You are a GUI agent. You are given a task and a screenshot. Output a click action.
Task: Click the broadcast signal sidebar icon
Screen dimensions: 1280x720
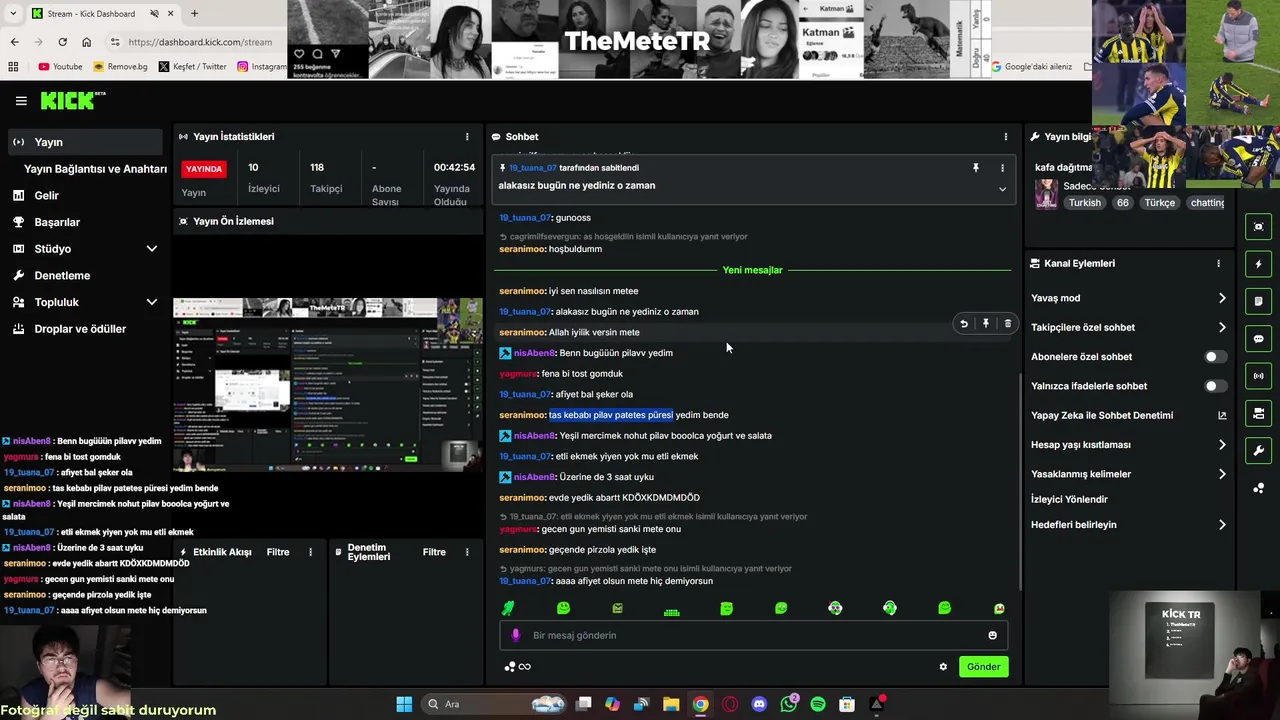(x=1259, y=376)
